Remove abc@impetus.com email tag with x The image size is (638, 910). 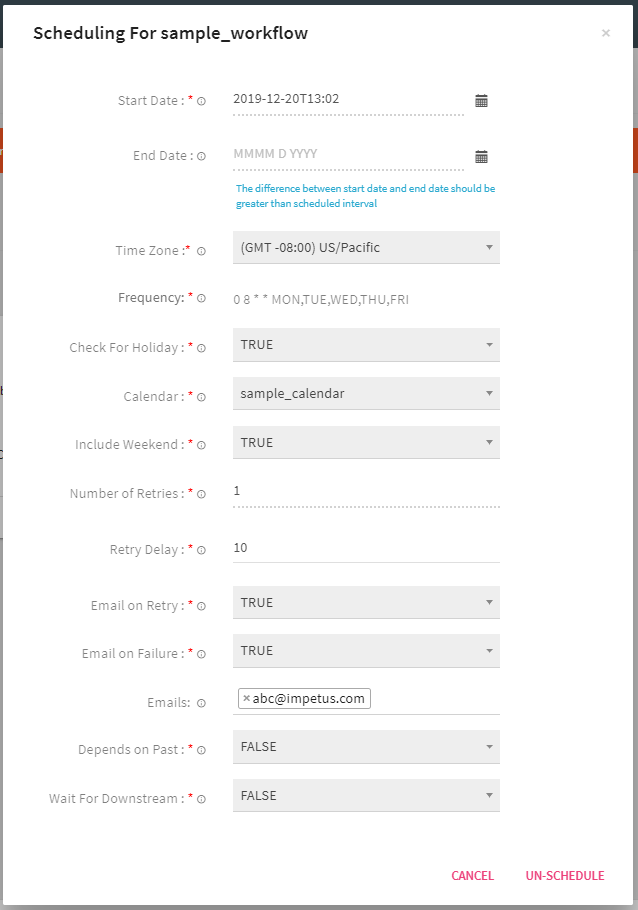coord(246,699)
